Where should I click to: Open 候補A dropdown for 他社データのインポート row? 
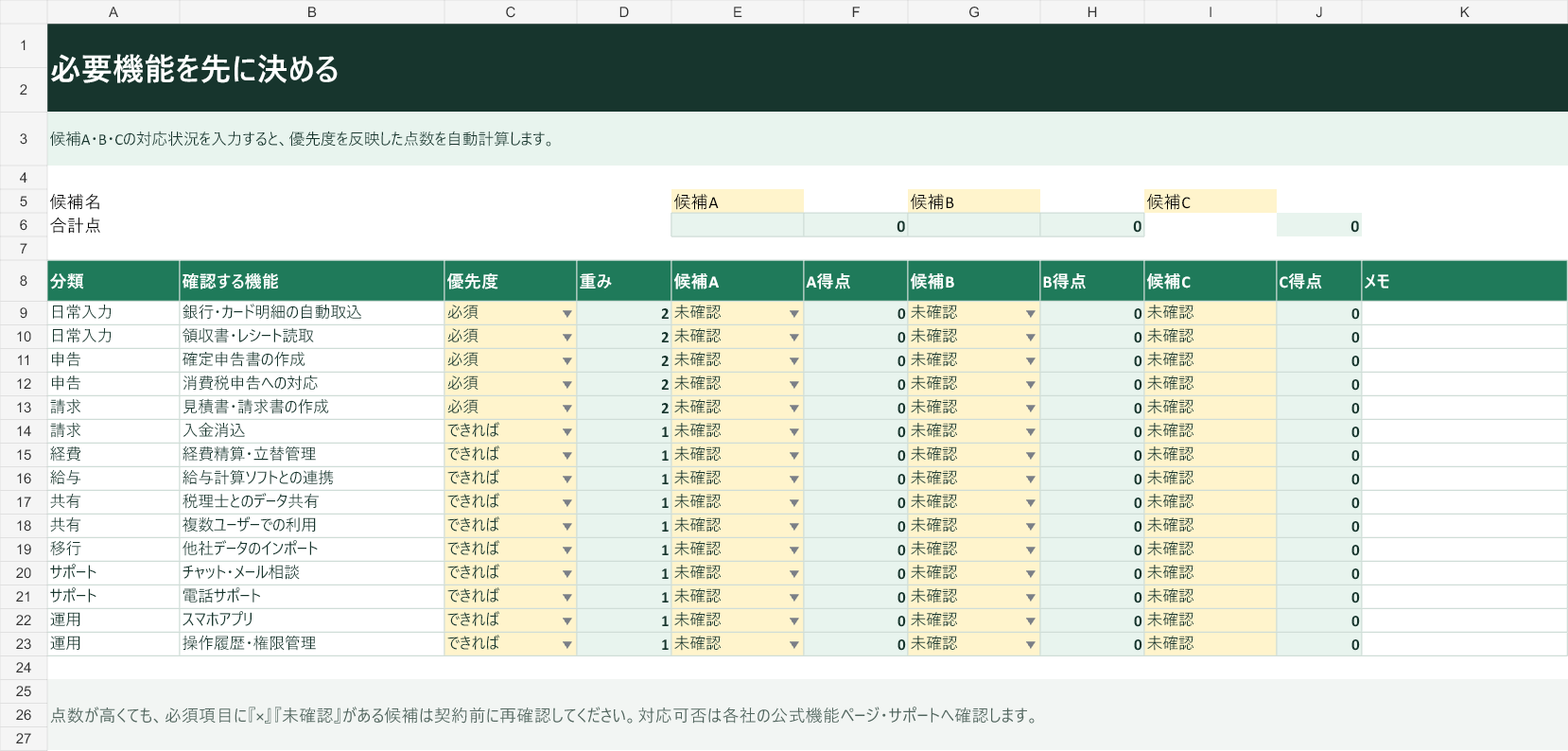pos(793,550)
